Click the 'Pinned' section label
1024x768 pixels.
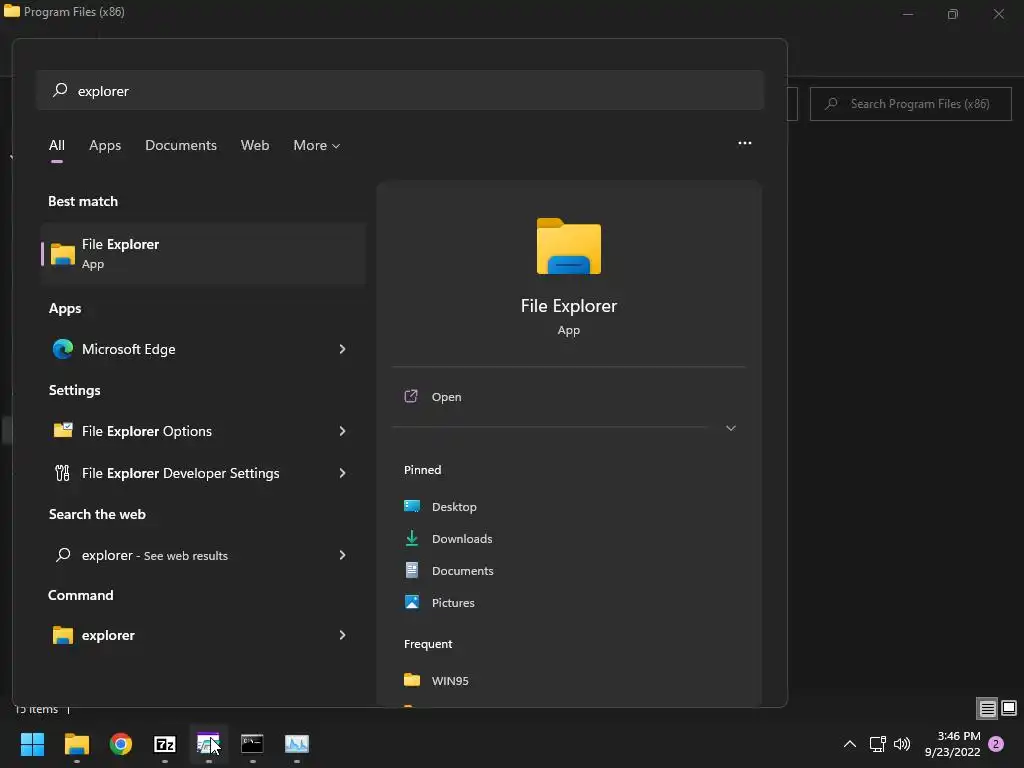tap(423, 470)
